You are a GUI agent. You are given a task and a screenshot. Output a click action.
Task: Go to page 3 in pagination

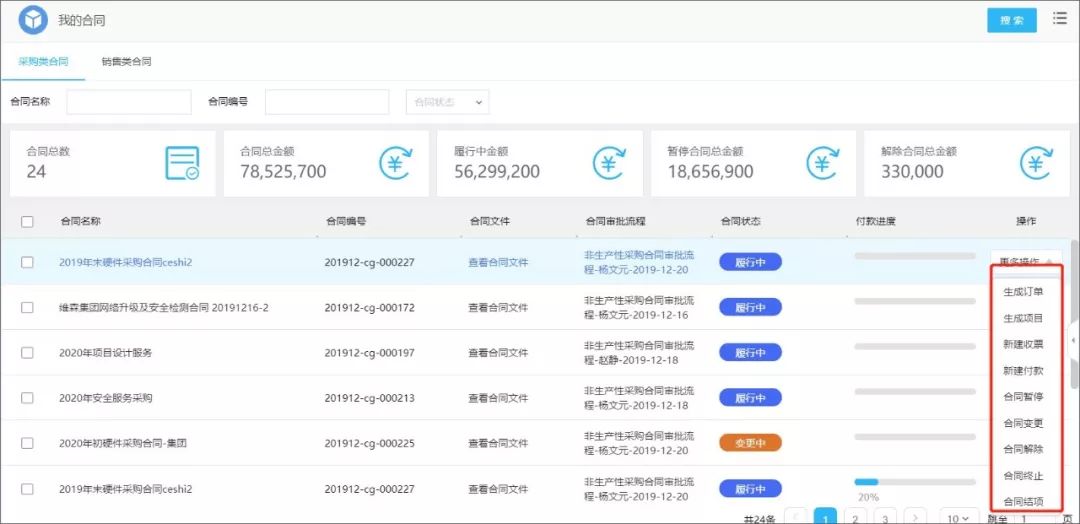click(x=885, y=518)
